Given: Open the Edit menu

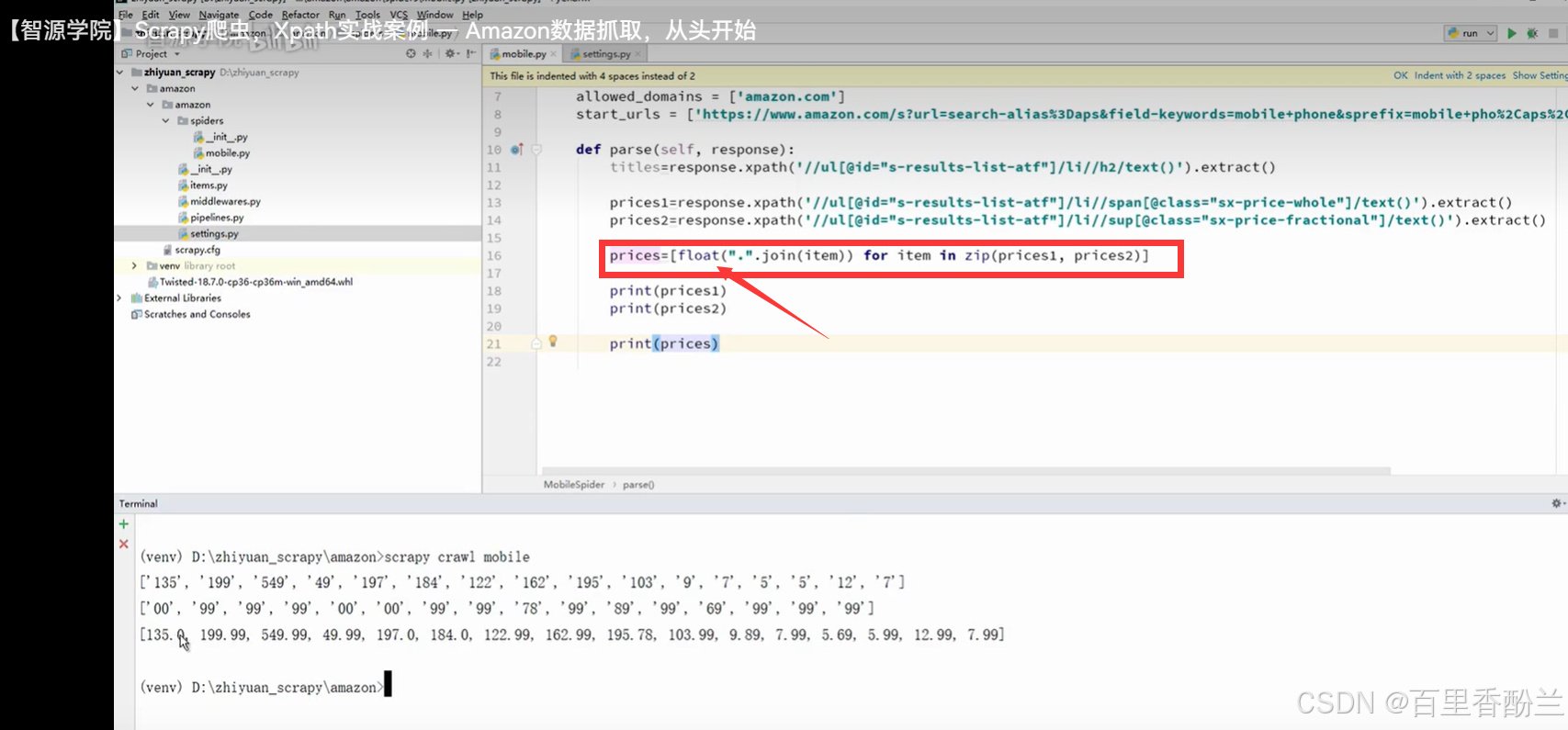Looking at the screenshot, I should (x=151, y=15).
